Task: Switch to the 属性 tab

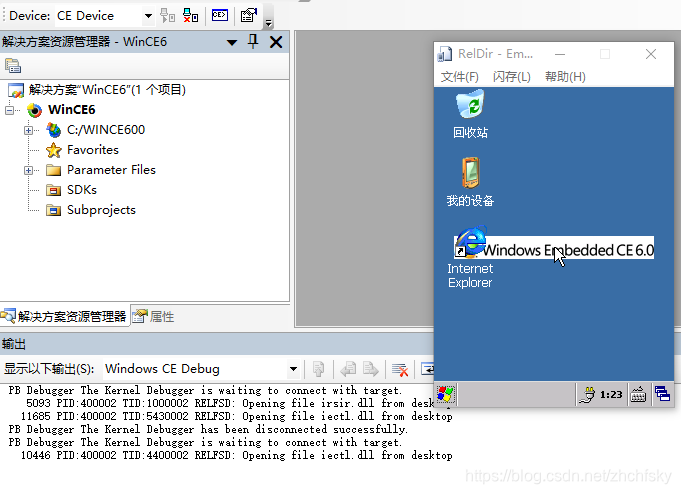Action: [x=153, y=316]
